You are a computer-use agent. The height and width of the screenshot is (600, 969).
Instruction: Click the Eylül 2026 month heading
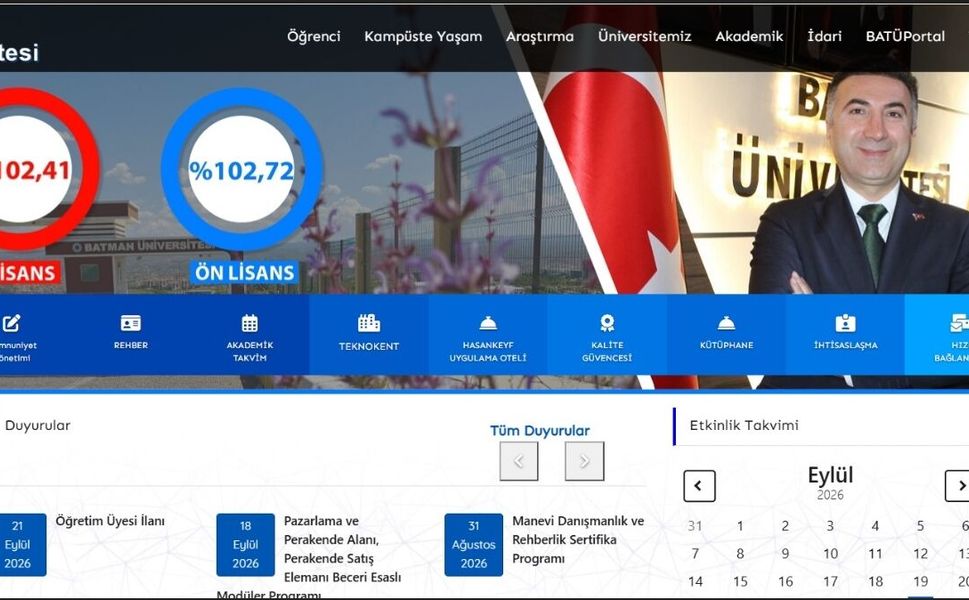pyautogui.click(x=830, y=482)
